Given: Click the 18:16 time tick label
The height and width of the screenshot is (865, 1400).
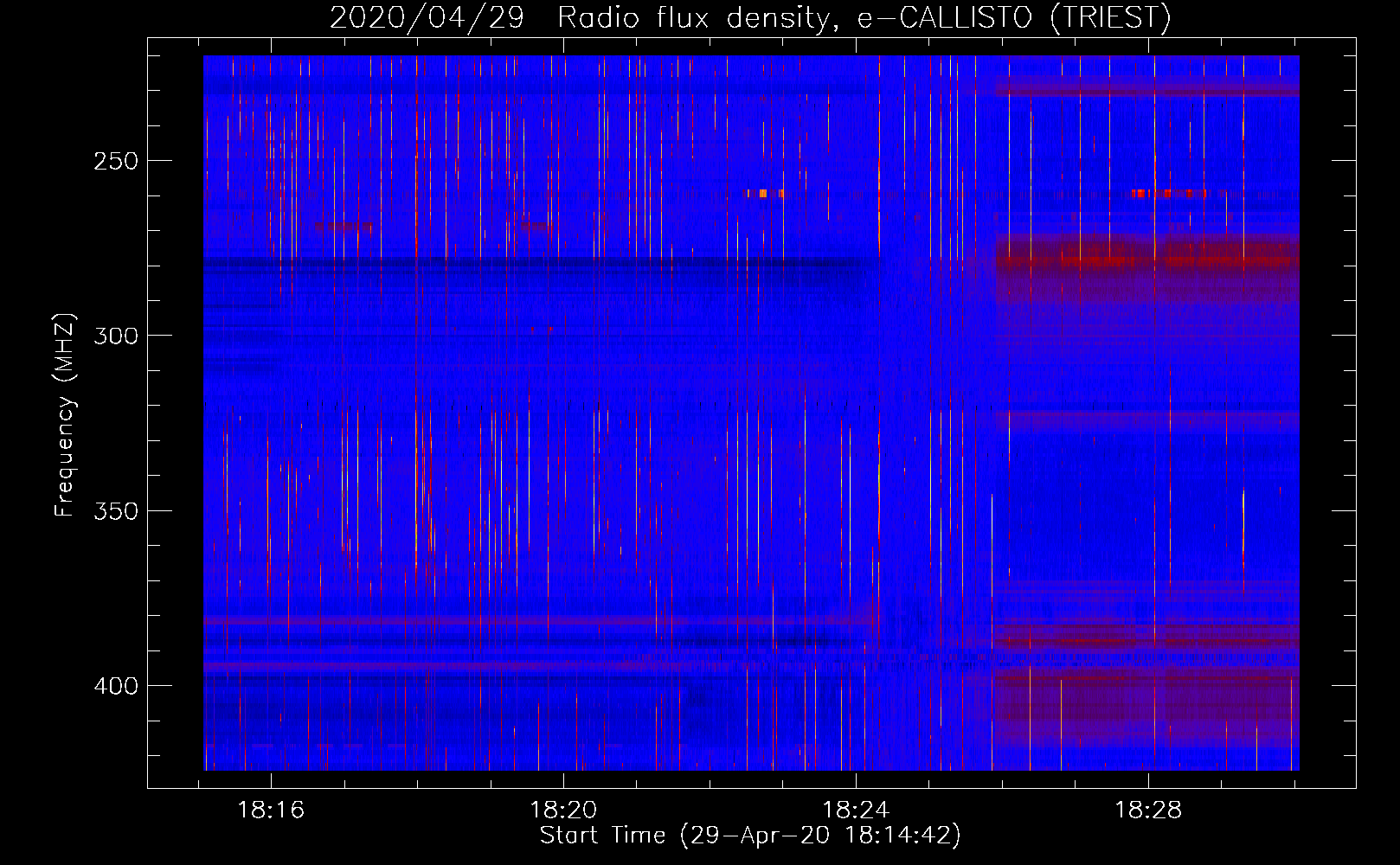Looking at the screenshot, I should pyautogui.click(x=271, y=811).
